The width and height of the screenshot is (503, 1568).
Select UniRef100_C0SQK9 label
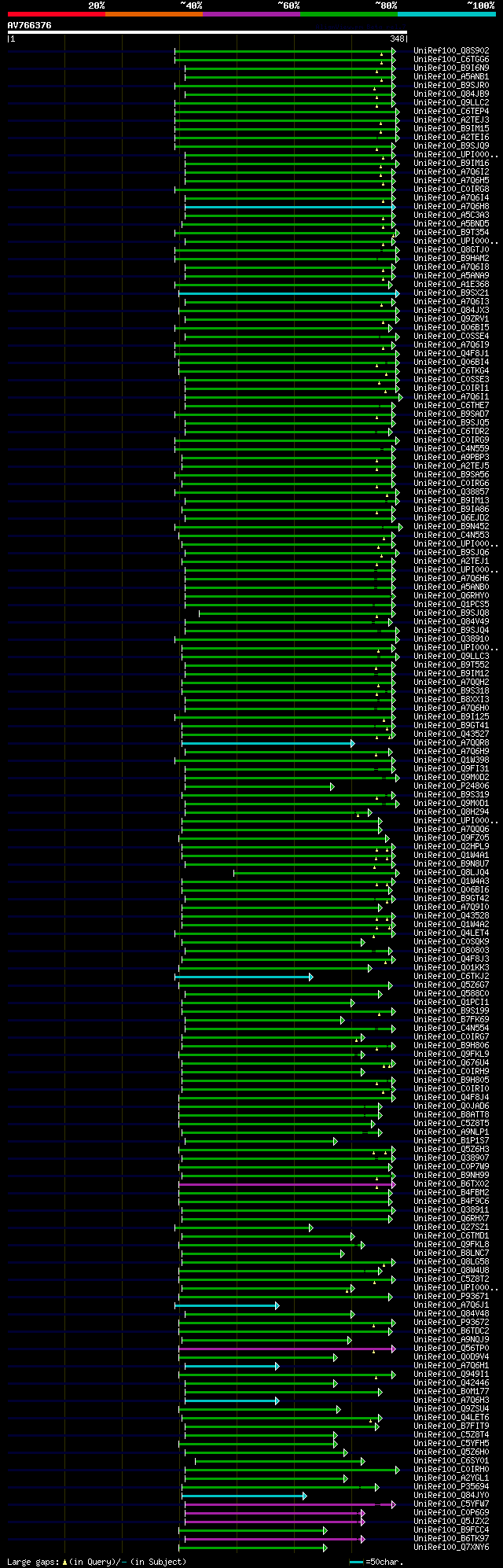(451, 941)
